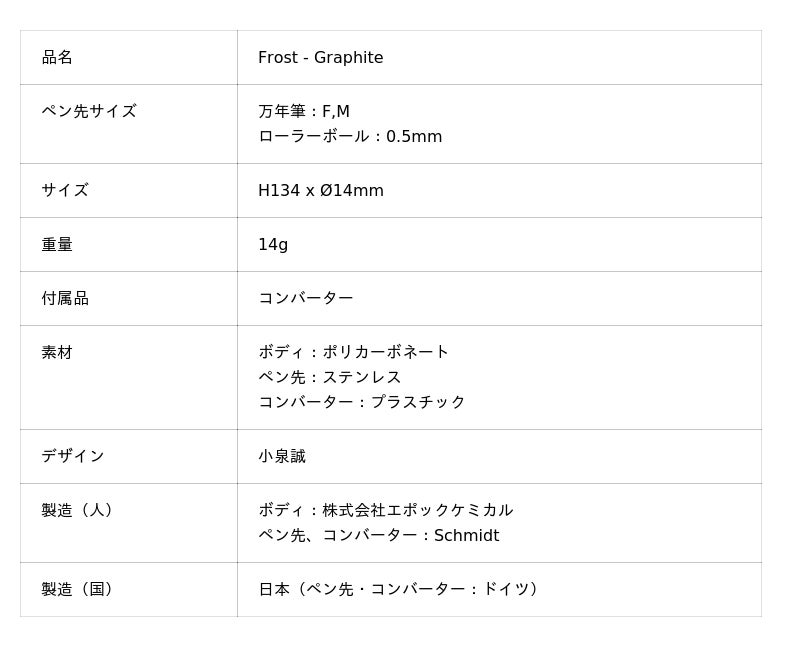Click the 付属品 row label

click(x=65, y=299)
